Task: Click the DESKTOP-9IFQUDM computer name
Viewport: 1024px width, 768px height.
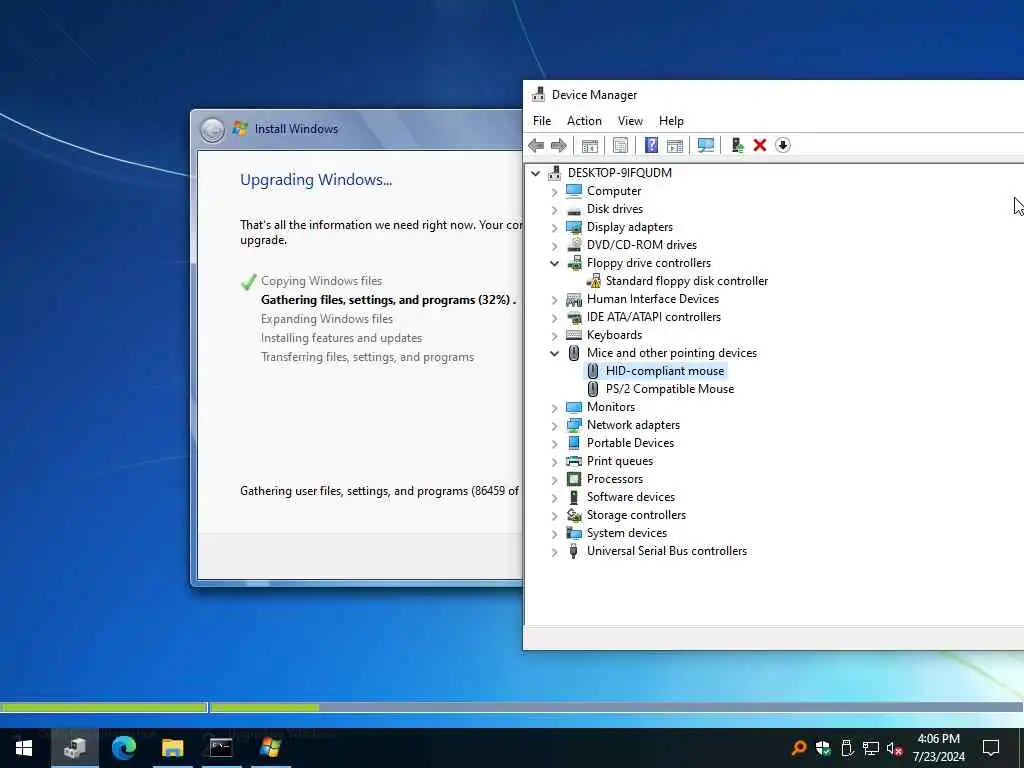Action: pos(619,173)
